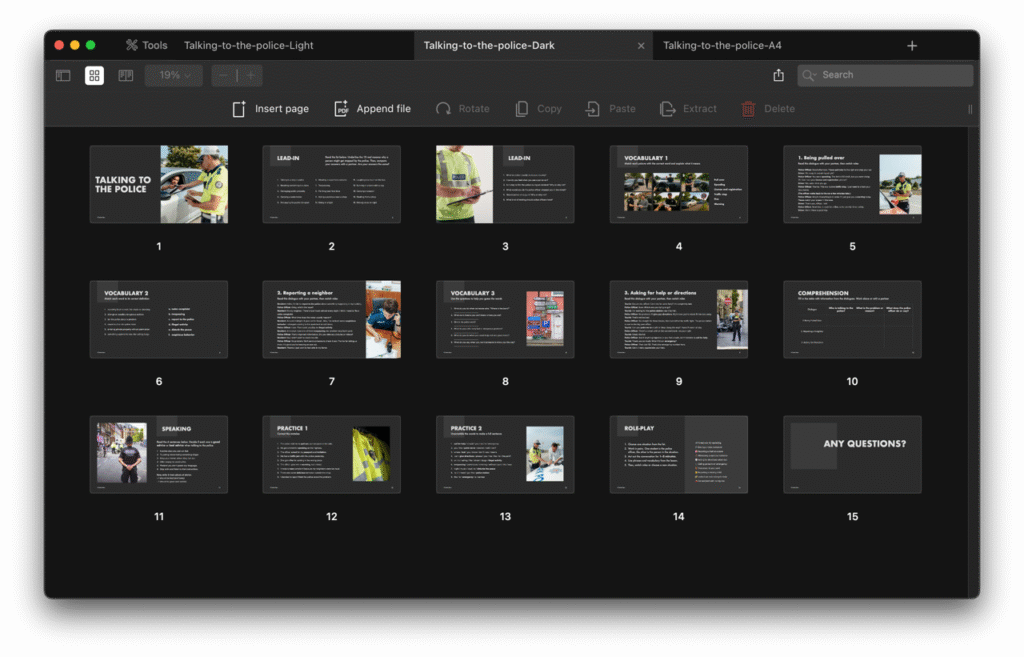Toggle the sidebar panel view
Image resolution: width=1024 pixels, height=657 pixels.
click(63, 75)
